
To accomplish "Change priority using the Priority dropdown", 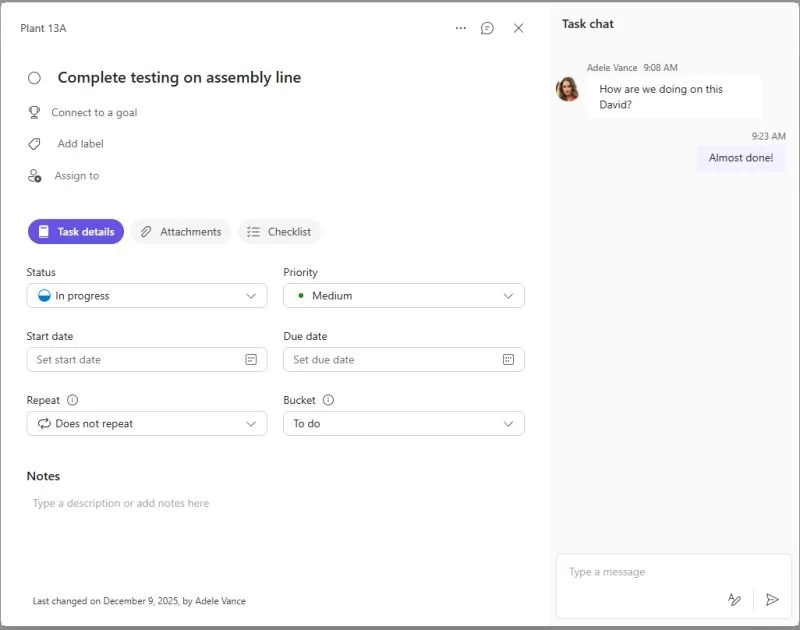I will [x=403, y=295].
